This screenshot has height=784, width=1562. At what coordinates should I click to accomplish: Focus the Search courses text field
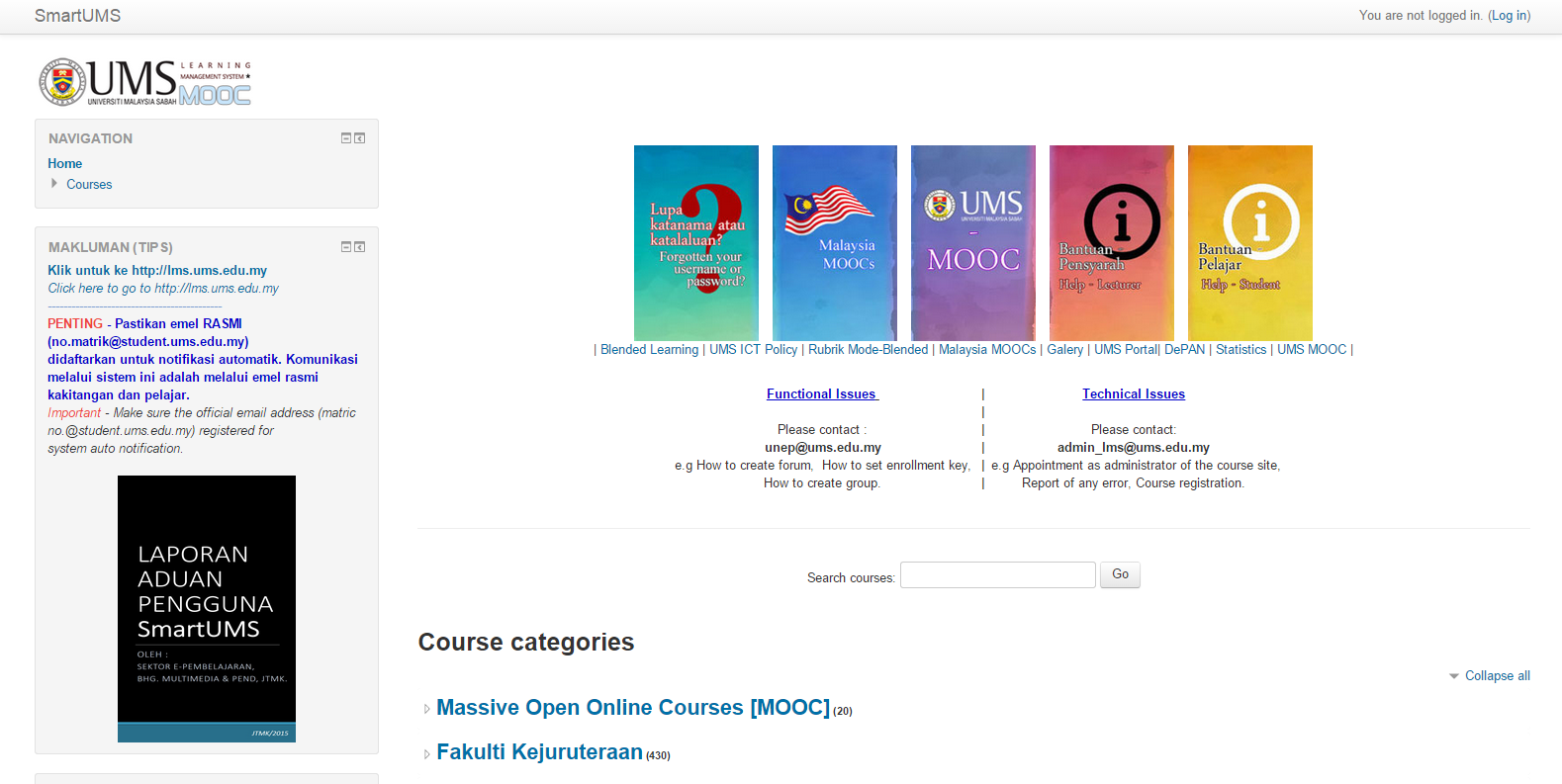pyautogui.click(x=997, y=575)
